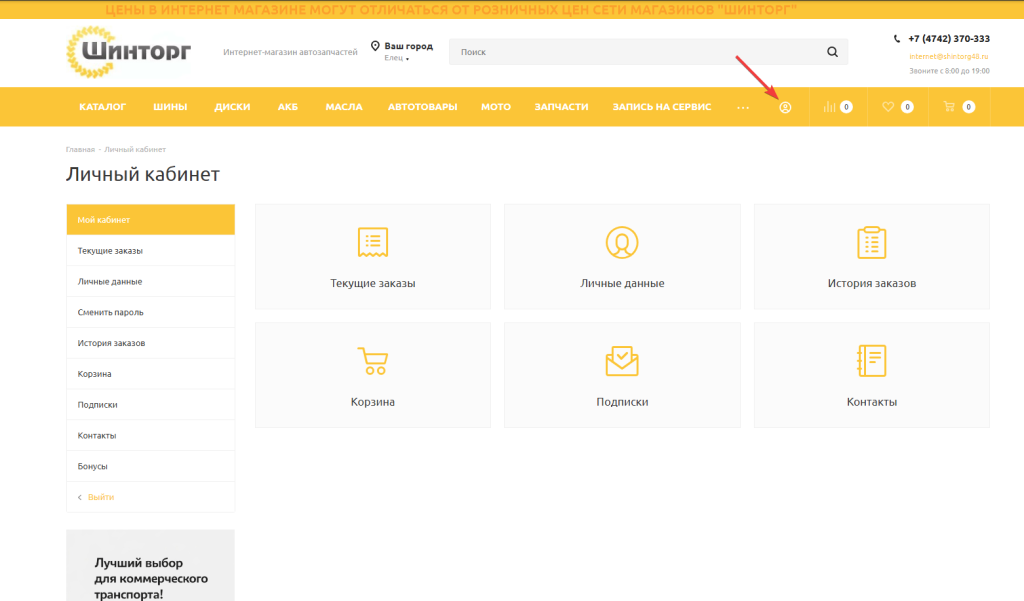
Task: Select Мой кабинет in sidebar
Action: point(151,219)
